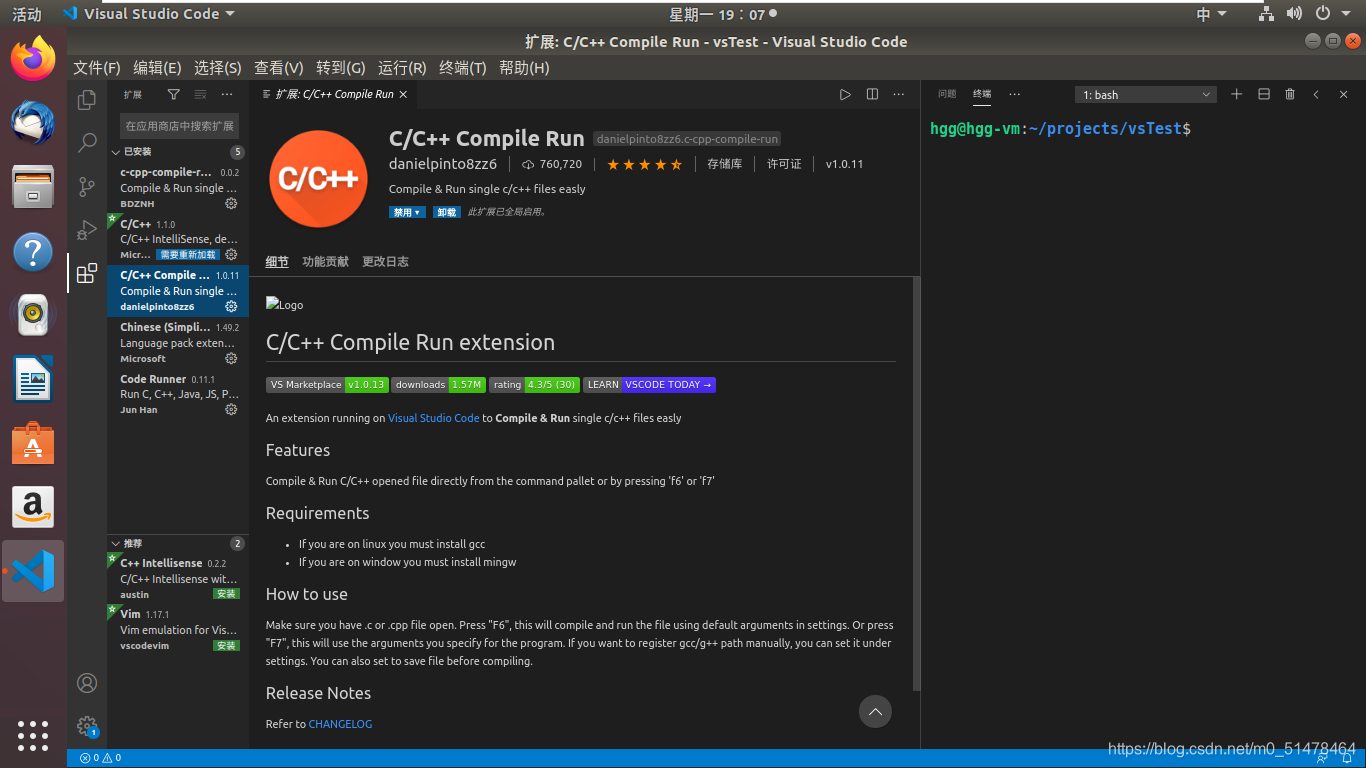Clear extensions search results icon
The image size is (1366, 768).
200,94
